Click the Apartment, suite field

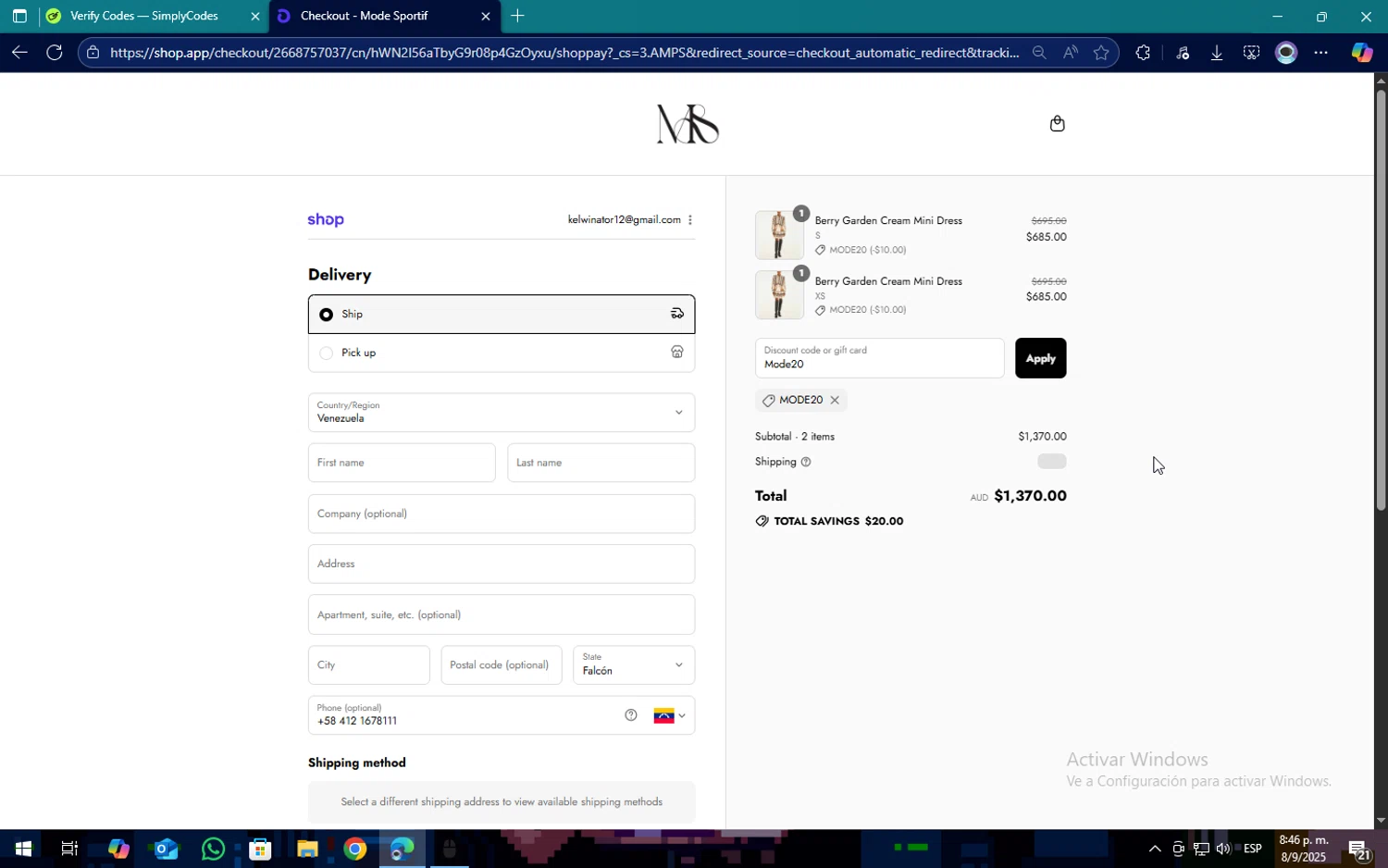pyautogui.click(x=502, y=614)
